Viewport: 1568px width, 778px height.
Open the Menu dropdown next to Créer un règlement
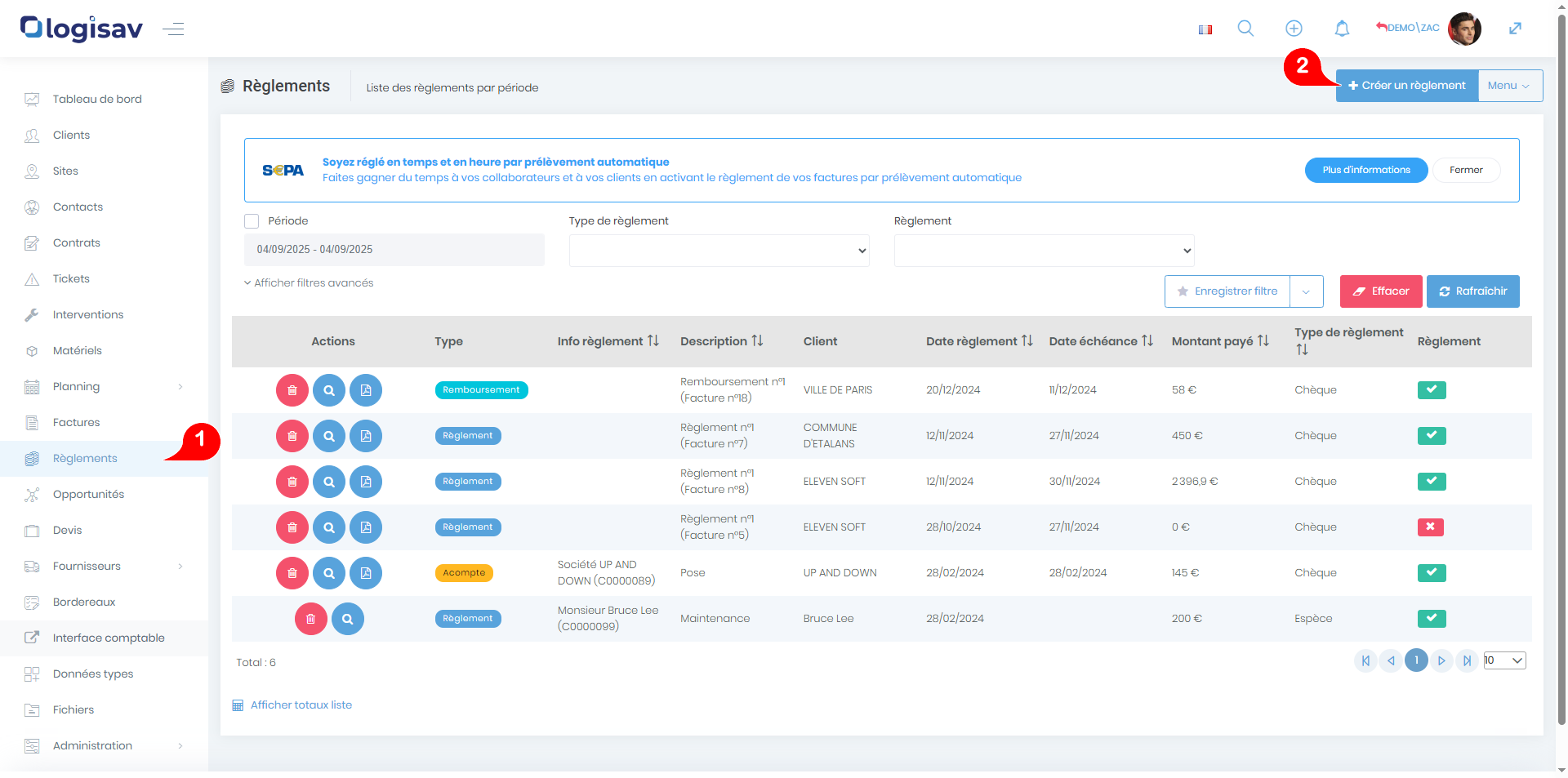(1509, 86)
